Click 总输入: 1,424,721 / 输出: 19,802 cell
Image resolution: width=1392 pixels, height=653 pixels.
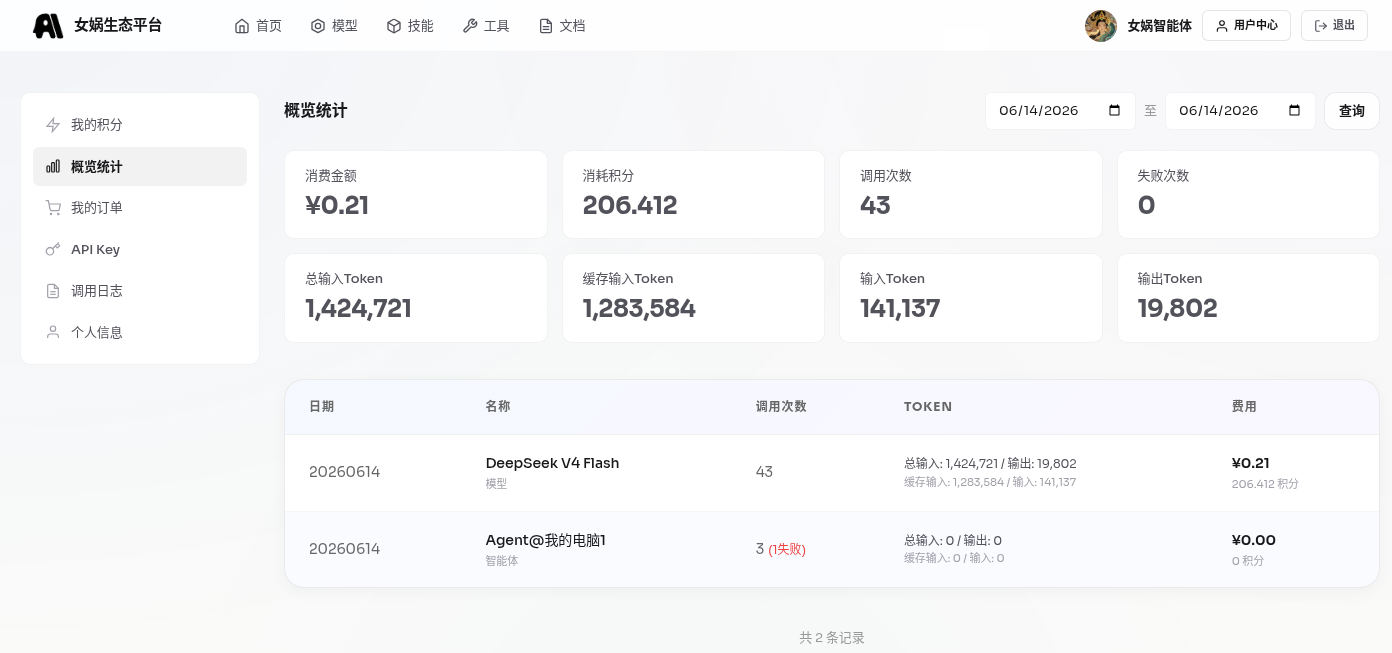click(x=990, y=464)
